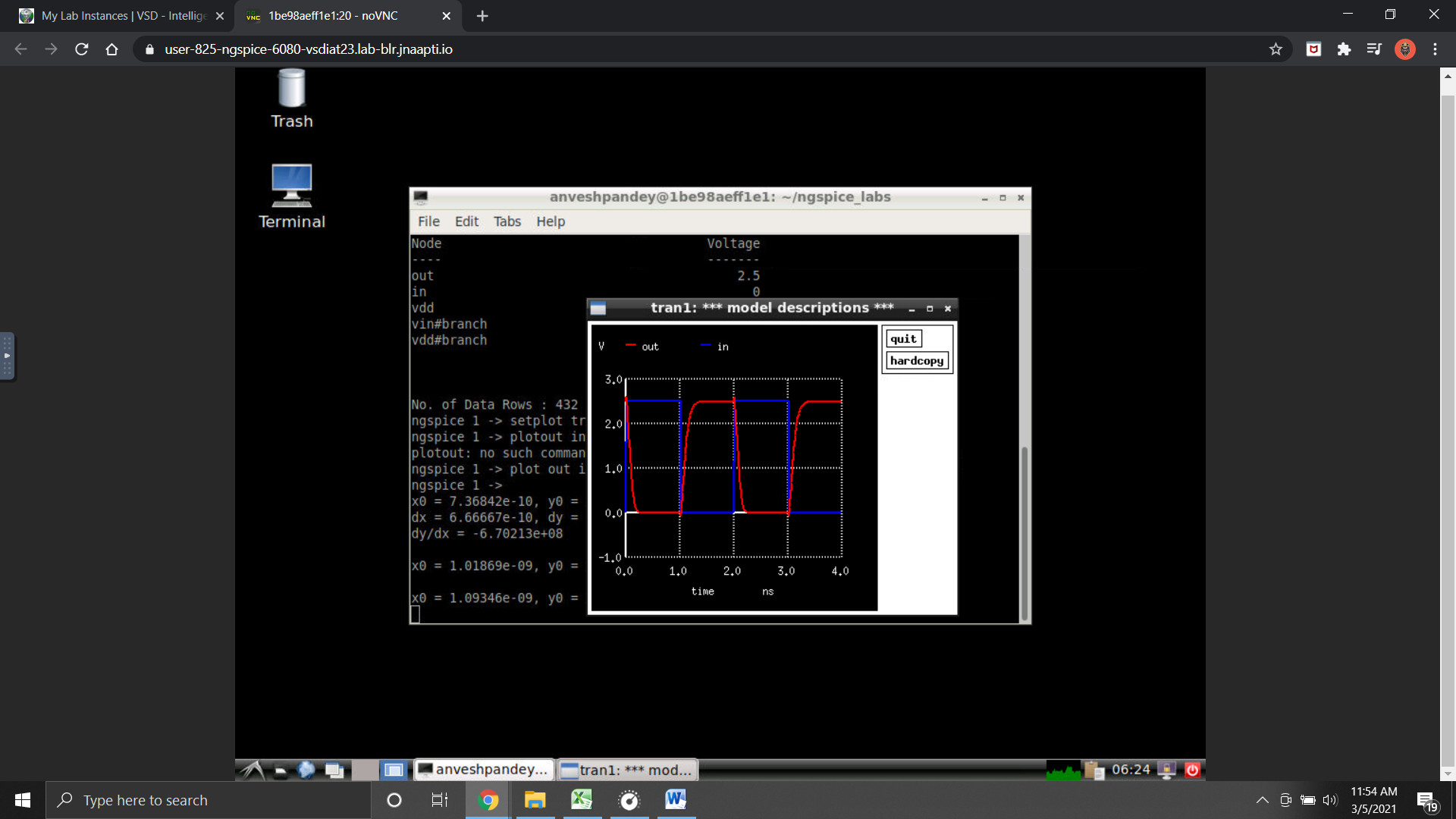Screen dimensions: 1456x819
Task: Open Word from the Windows taskbar
Action: pos(674,799)
